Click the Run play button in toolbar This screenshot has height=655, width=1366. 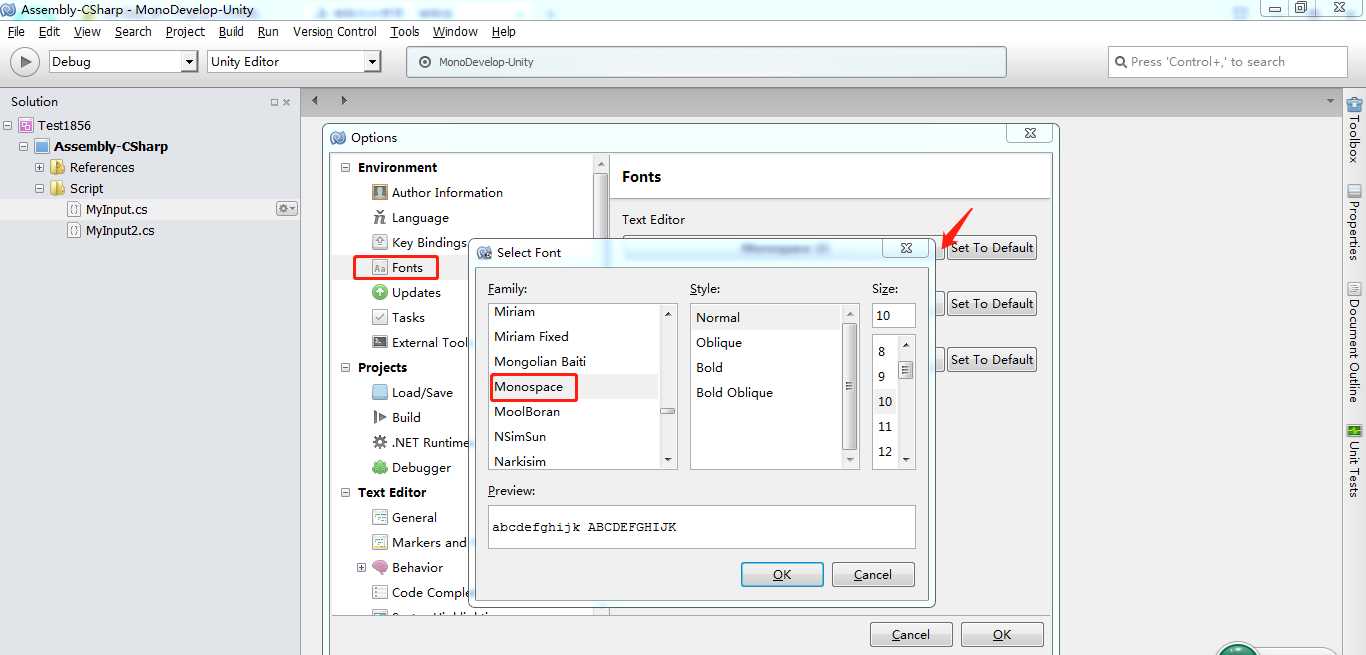click(25, 61)
